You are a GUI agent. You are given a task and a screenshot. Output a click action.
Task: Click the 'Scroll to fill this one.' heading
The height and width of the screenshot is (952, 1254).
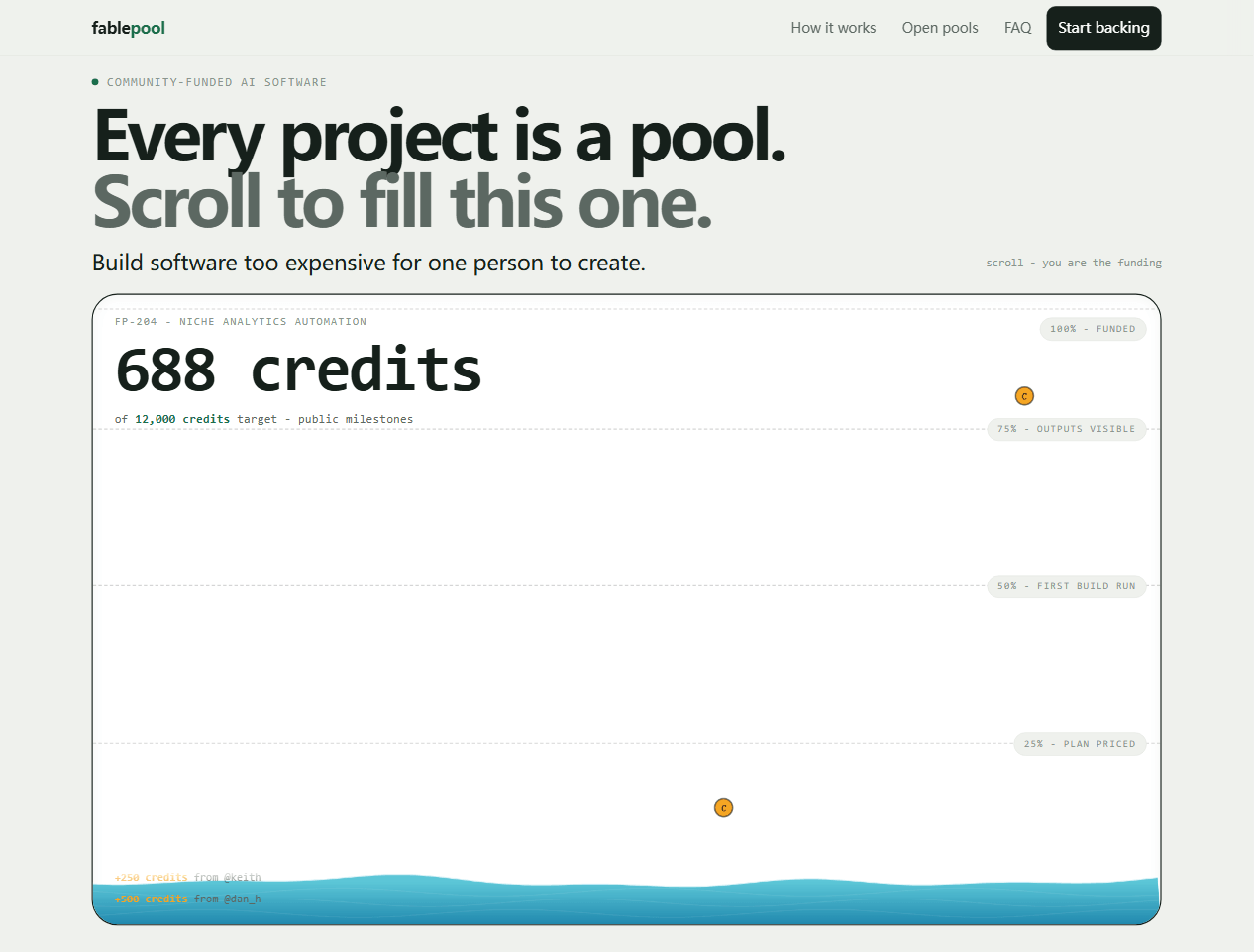403,203
